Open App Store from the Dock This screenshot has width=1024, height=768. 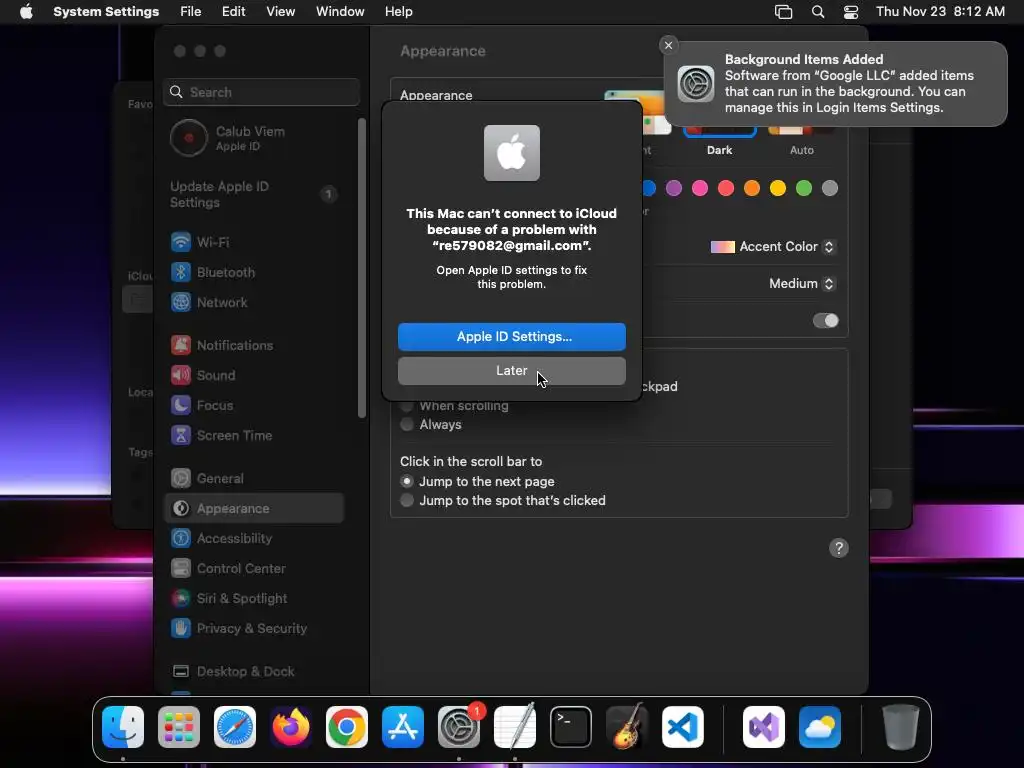click(403, 727)
